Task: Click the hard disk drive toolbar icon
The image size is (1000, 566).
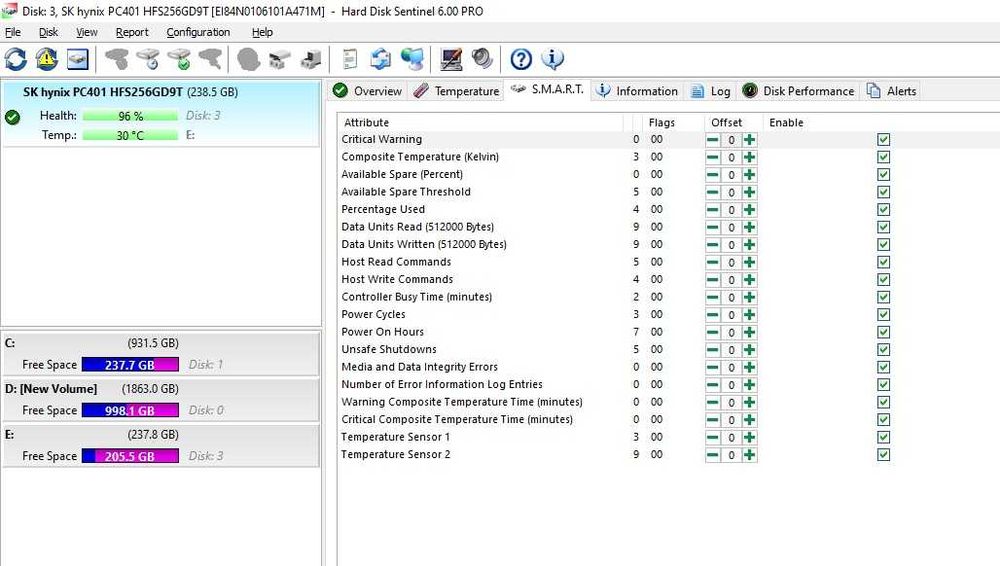Action: pyautogui.click(x=78, y=59)
